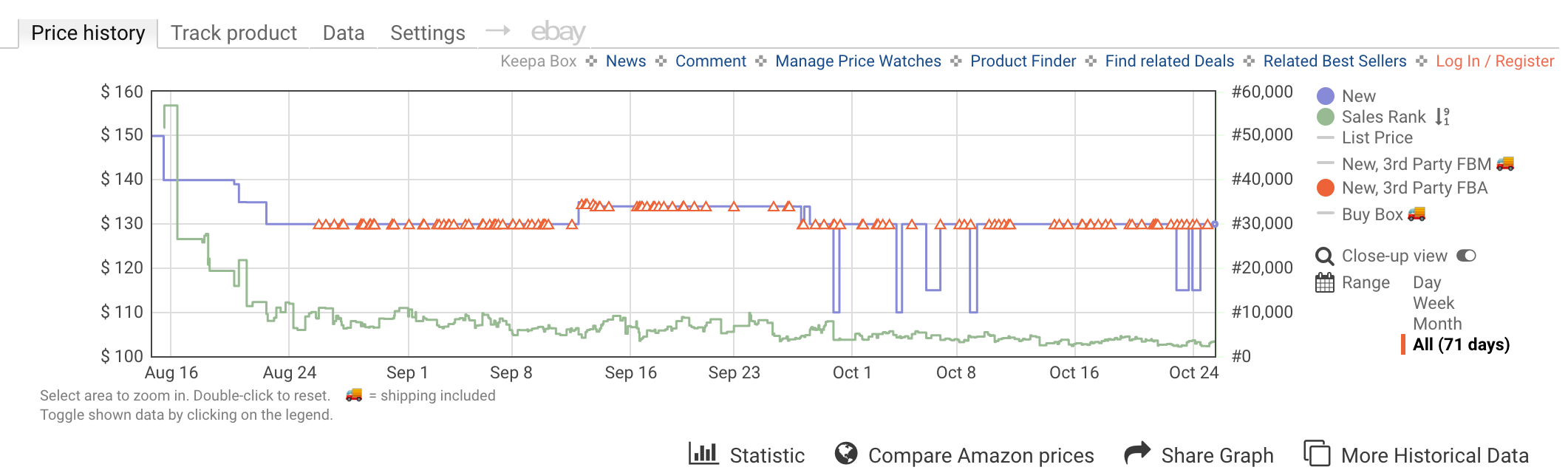Click the Close-up view magnifier icon
The height and width of the screenshot is (470, 1568).
1324,256
